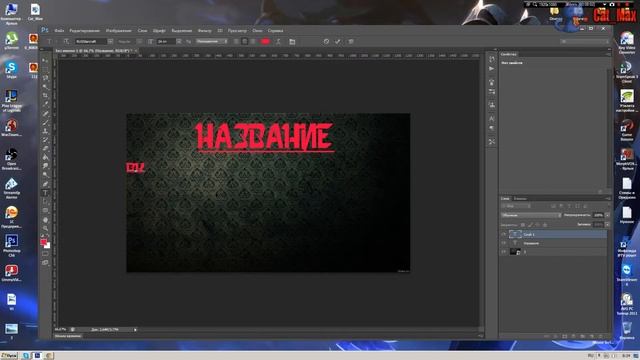Cancel current text edits
Viewport: 640px width, 360px height.
click(326, 41)
